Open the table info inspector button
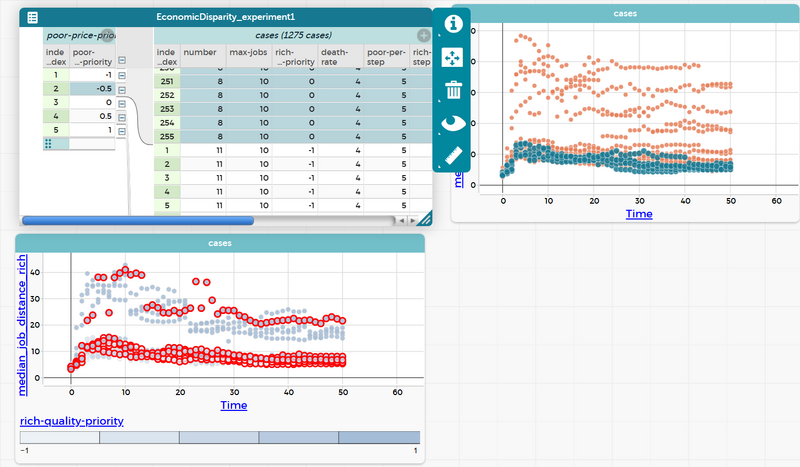 [x=453, y=23]
